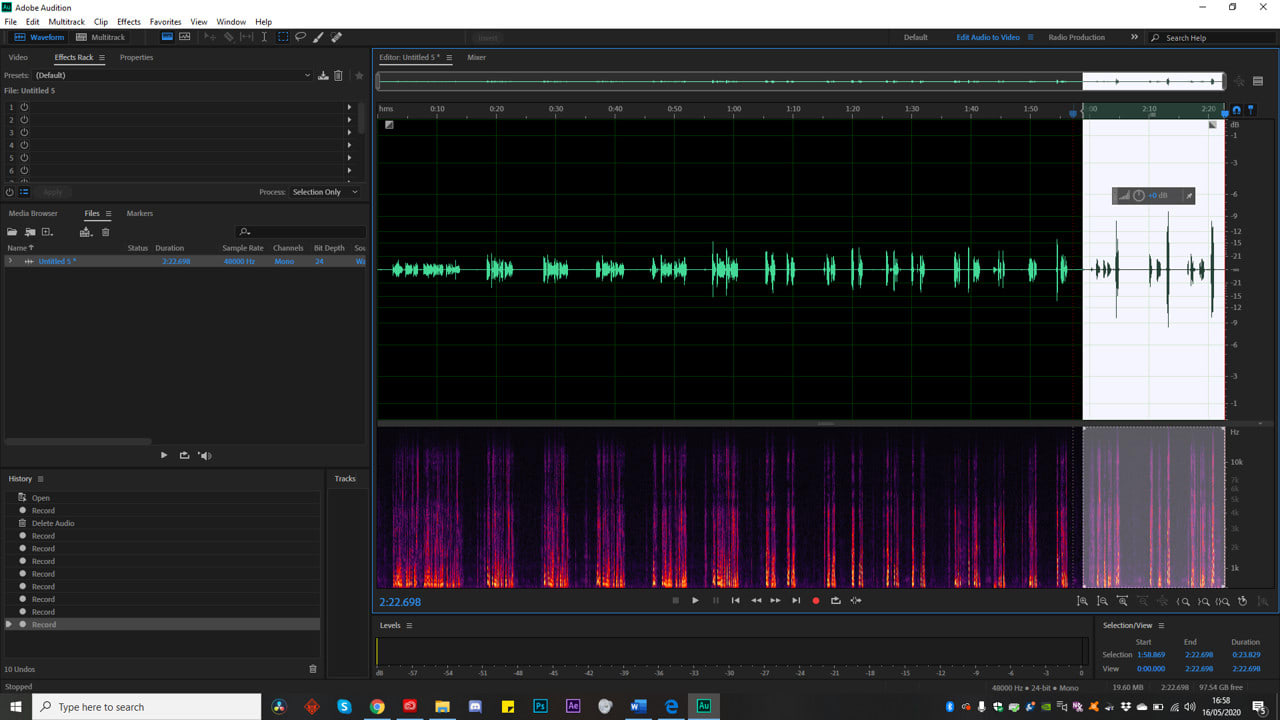
Task: Show the spectral pitch display
Action: pyautogui.click(x=185, y=37)
